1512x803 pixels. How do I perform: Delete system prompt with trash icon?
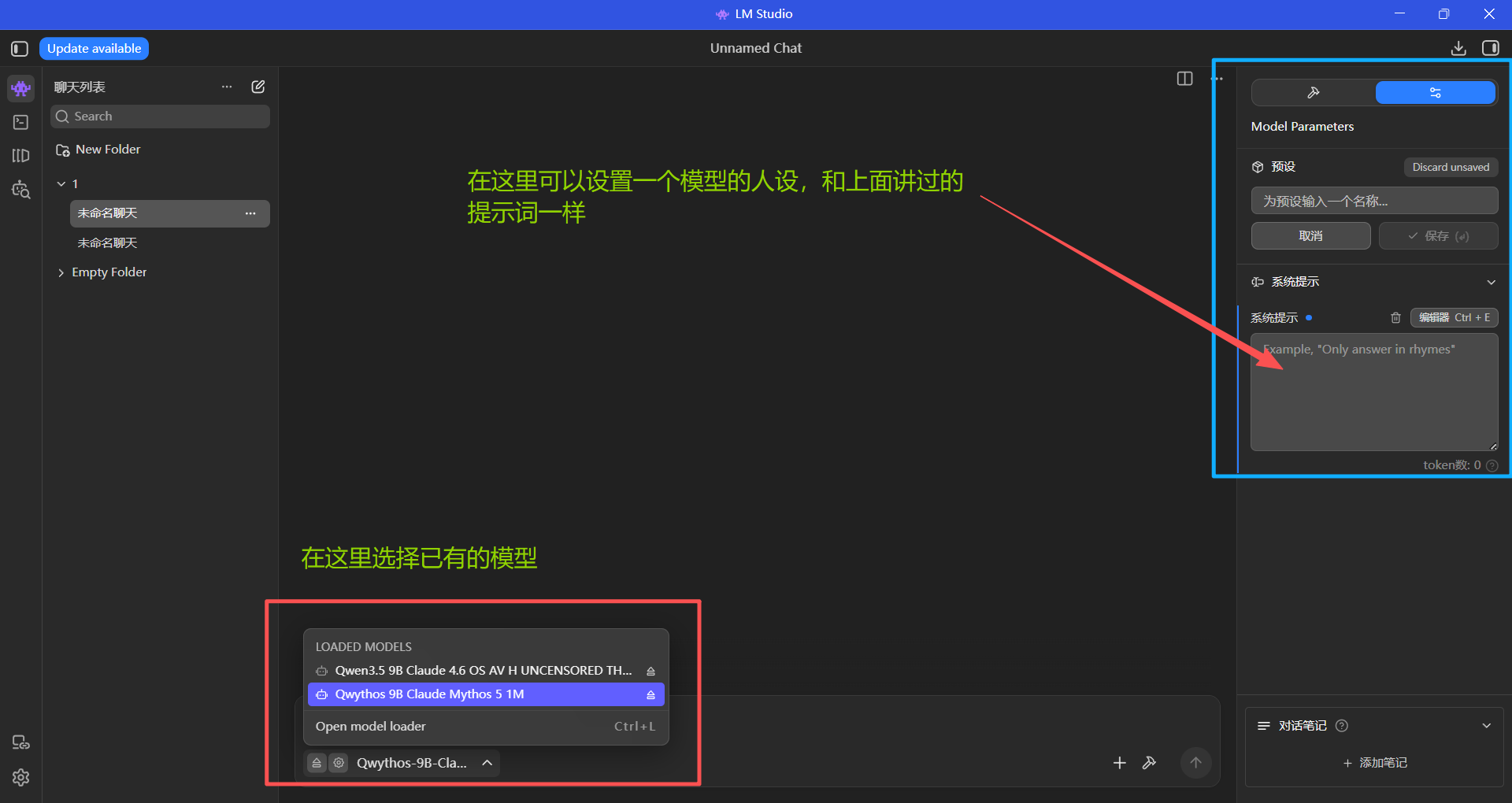(x=1395, y=318)
